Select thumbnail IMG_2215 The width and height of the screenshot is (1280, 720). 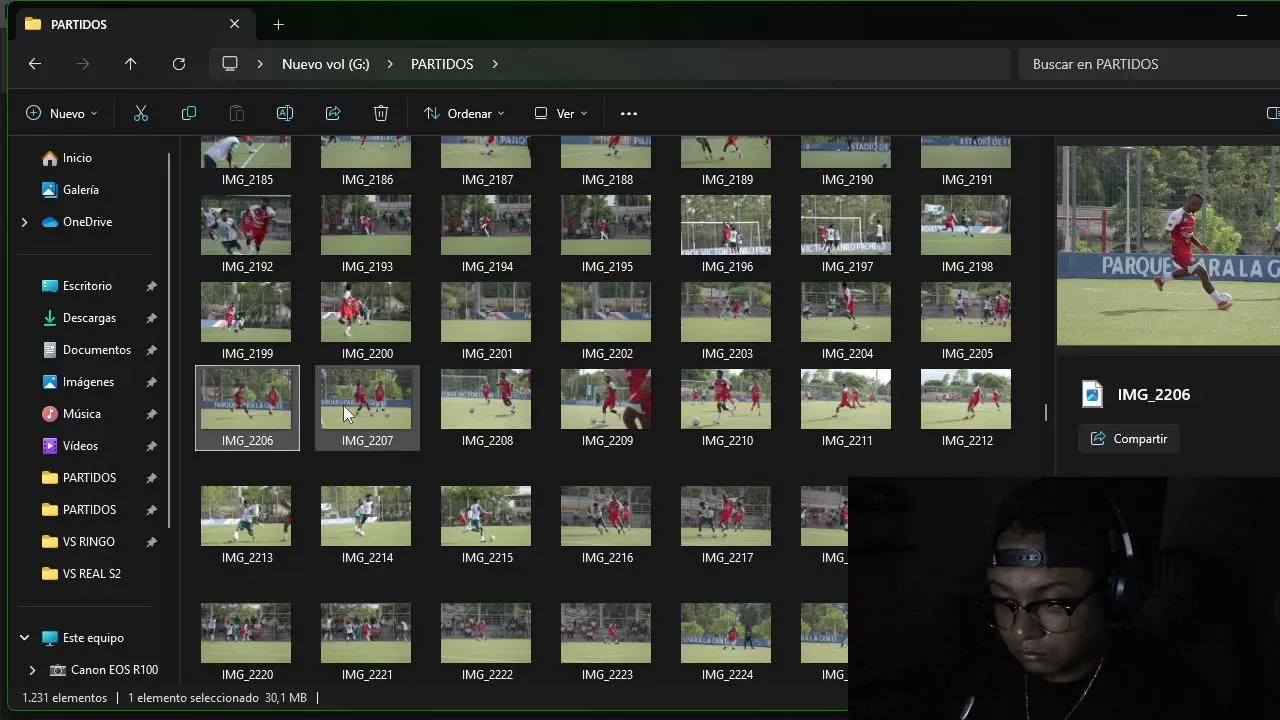pos(487,525)
